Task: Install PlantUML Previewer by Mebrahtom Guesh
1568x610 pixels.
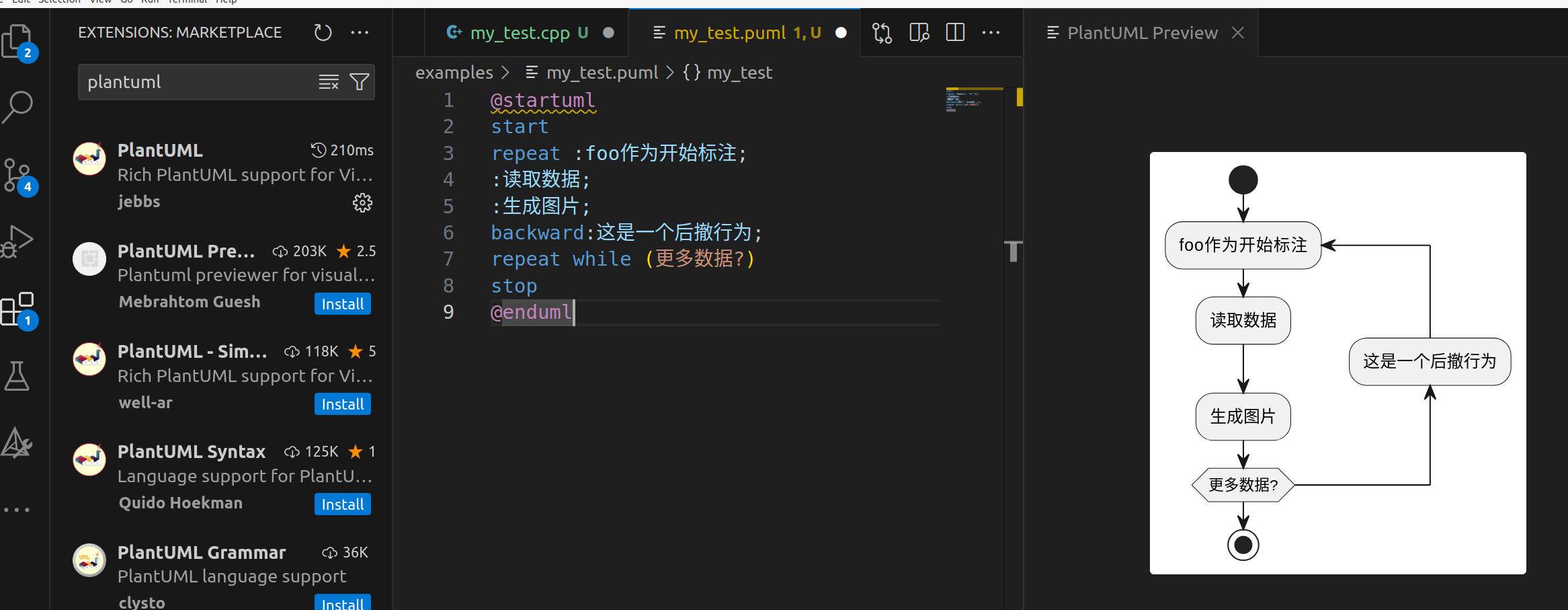Action: (x=343, y=304)
